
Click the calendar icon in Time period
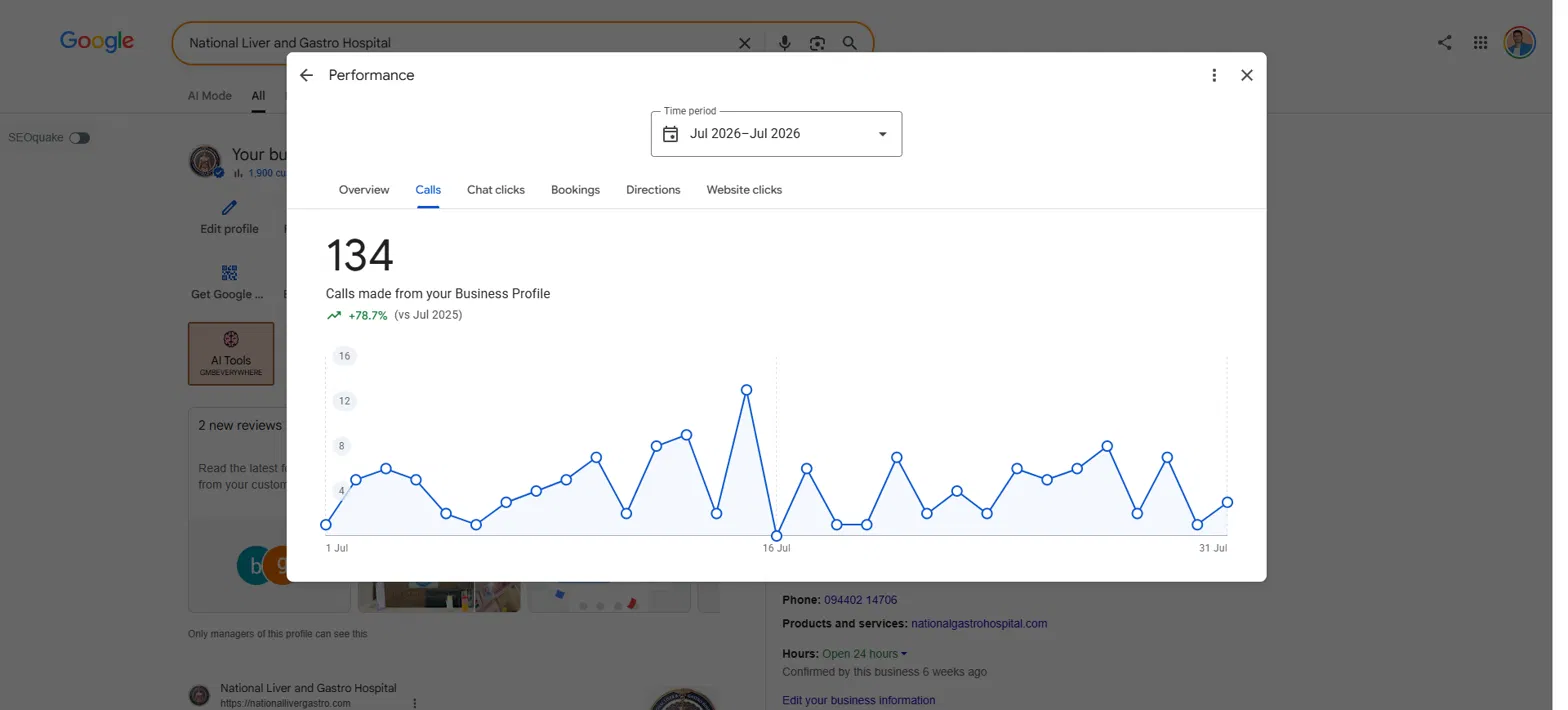[x=670, y=134]
